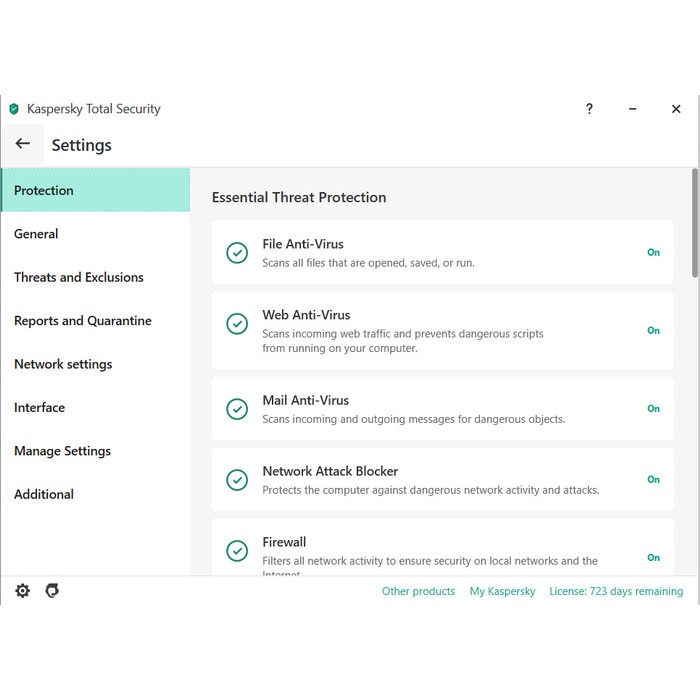
Task: Select the Protection tab
Action: coord(96,190)
